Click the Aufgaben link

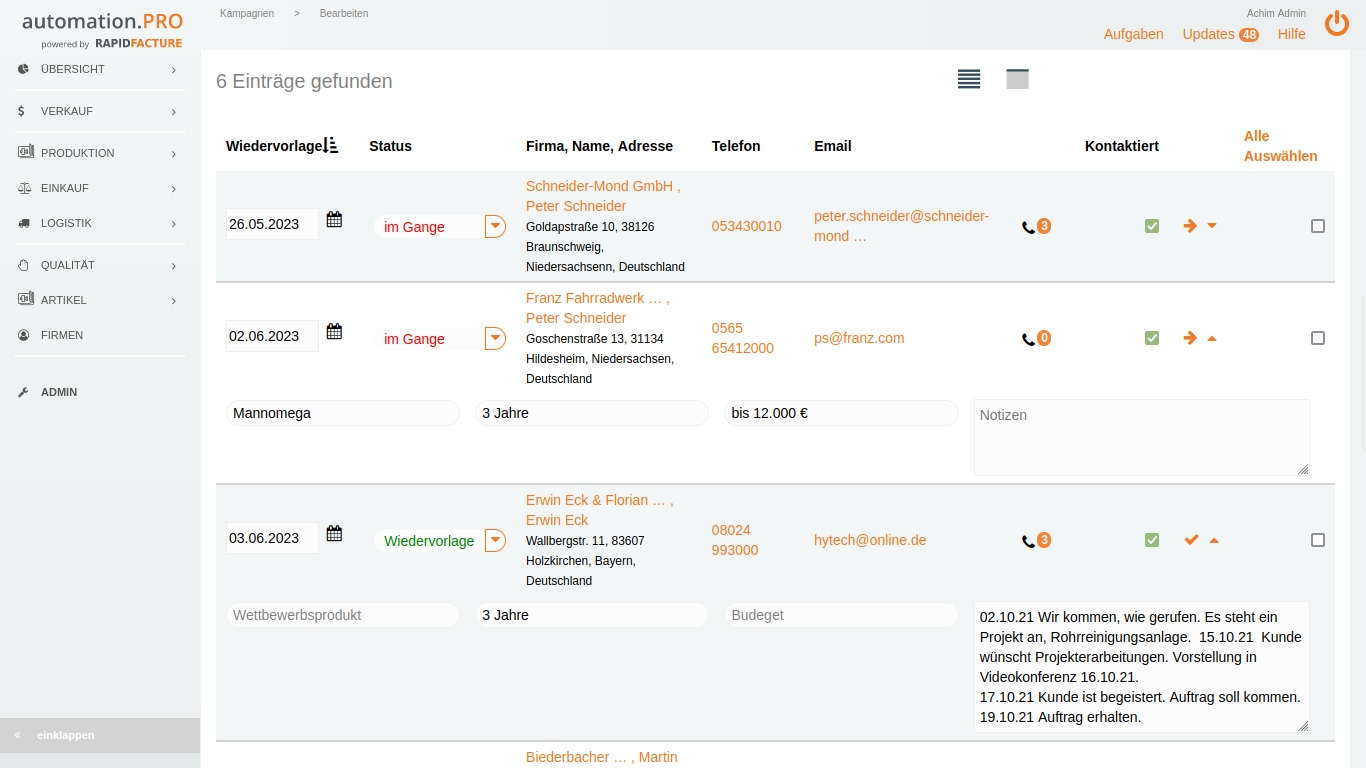point(1133,34)
